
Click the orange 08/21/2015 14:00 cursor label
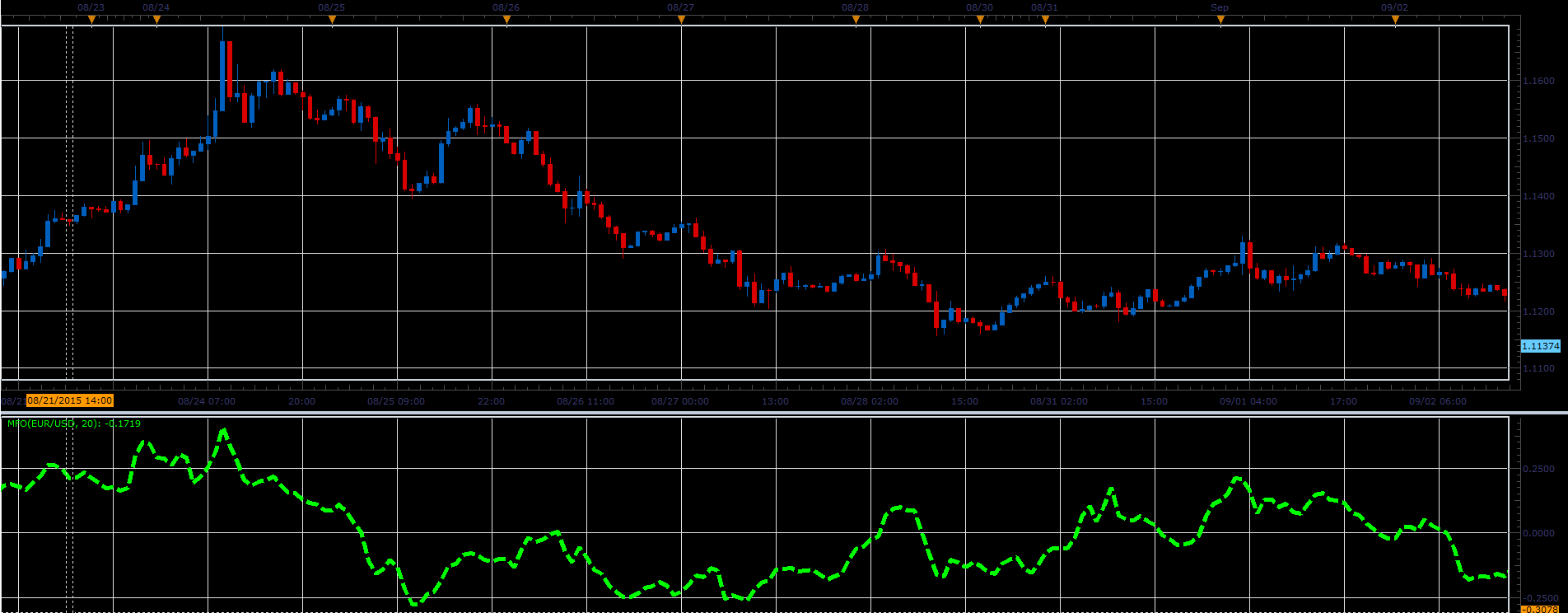pos(69,400)
